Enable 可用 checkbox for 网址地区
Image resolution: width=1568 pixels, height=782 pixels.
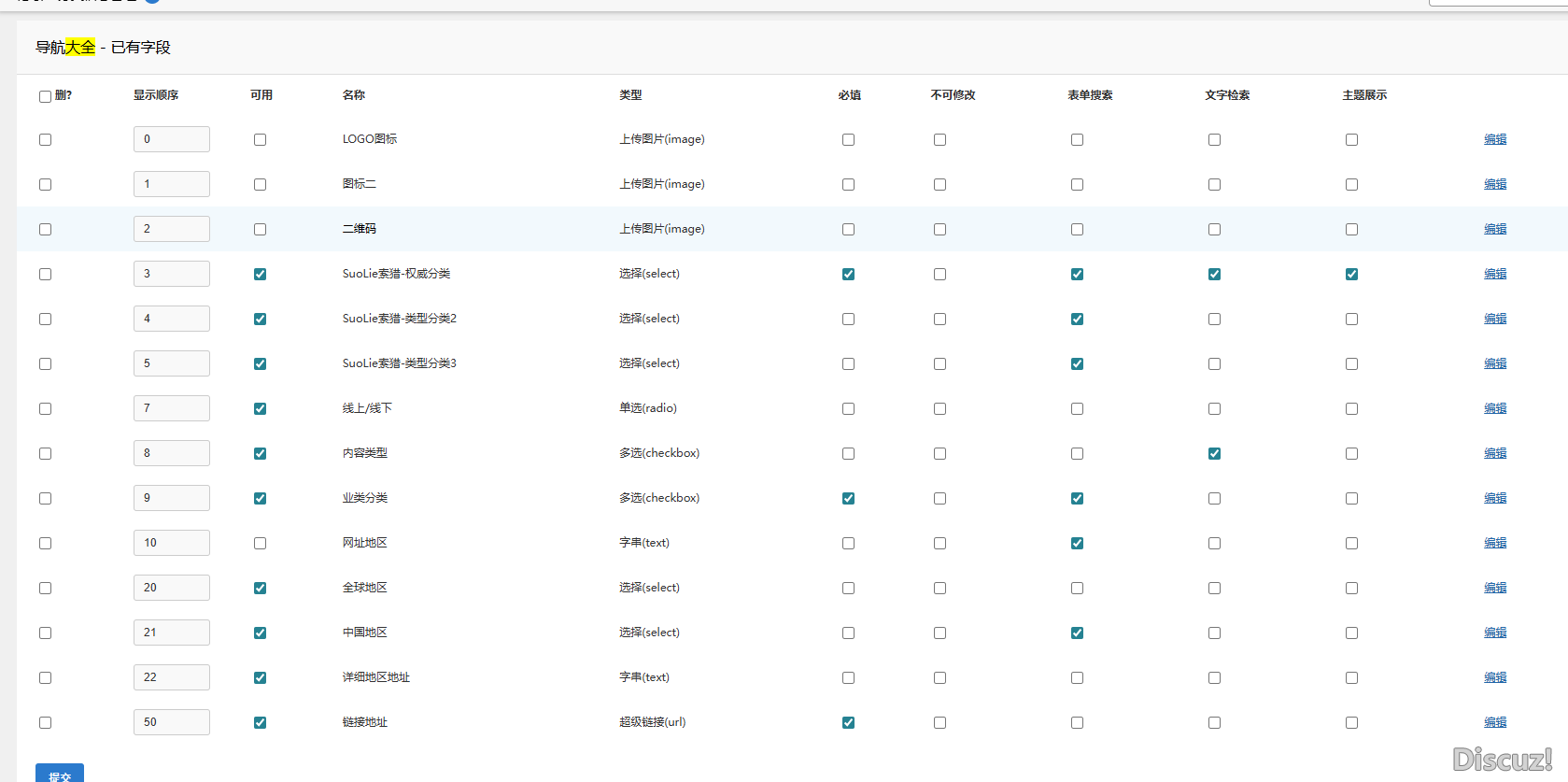click(260, 543)
